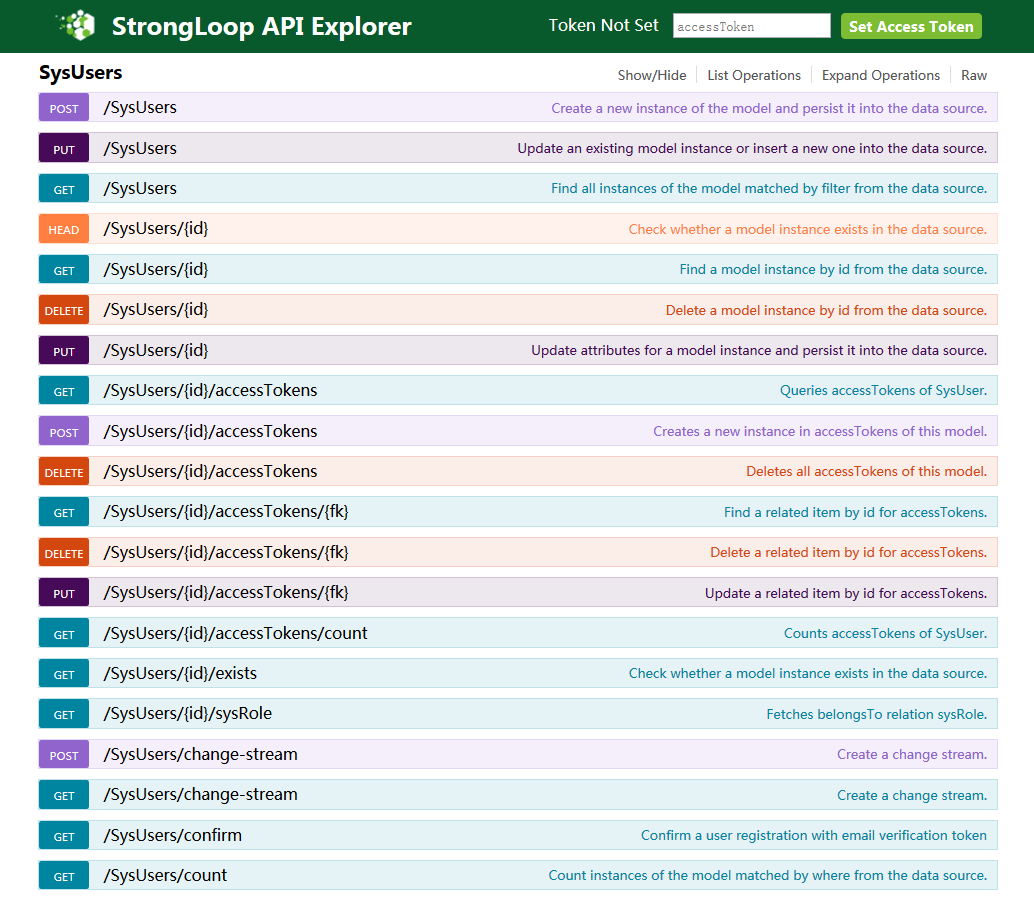This screenshot has width=1034, height=900.
Task: Click Expand Operations link
Action: coord(880,75)
